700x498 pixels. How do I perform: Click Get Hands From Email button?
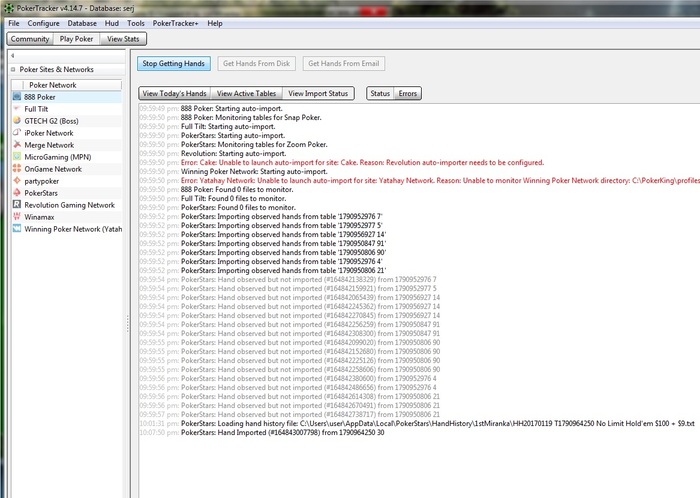tap(344, 63)
